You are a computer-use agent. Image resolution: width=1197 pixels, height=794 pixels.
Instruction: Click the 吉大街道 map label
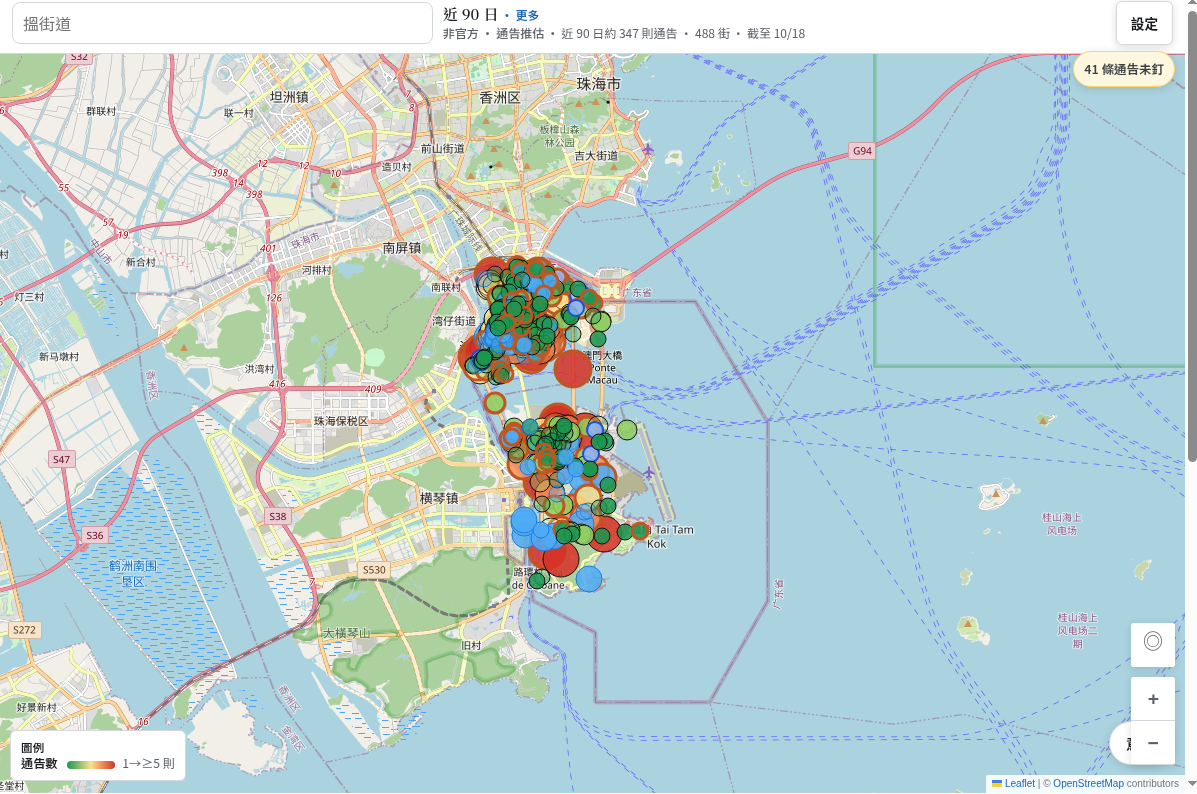point(596,155)
